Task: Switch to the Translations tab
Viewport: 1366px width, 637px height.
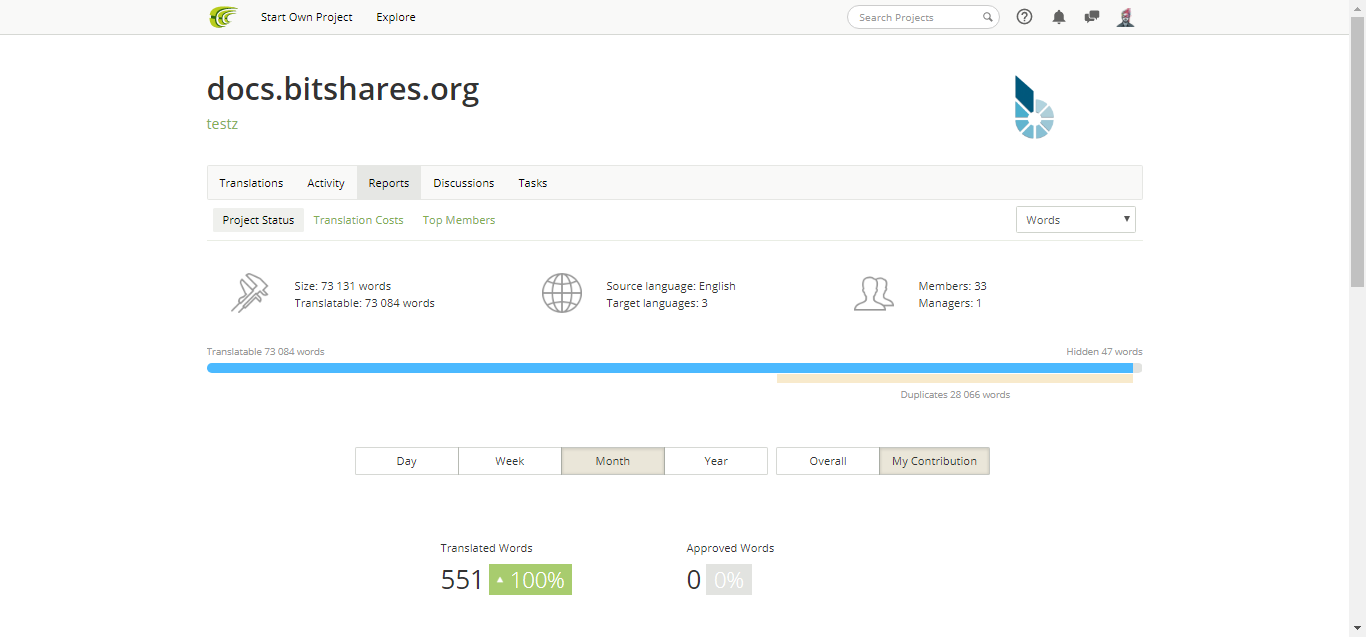Action: [251, 183]
